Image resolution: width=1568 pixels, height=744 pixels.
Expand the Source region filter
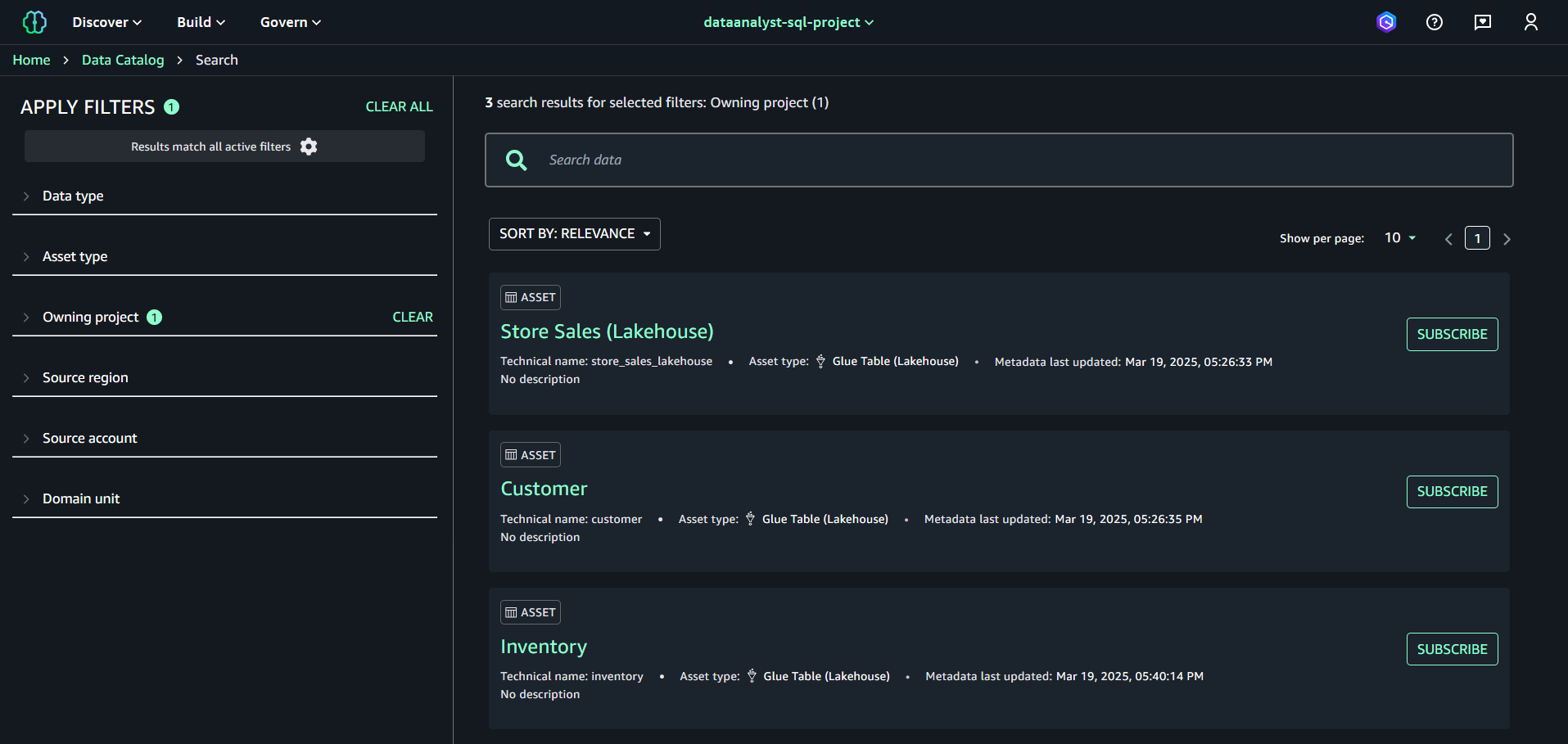[85, 378]
